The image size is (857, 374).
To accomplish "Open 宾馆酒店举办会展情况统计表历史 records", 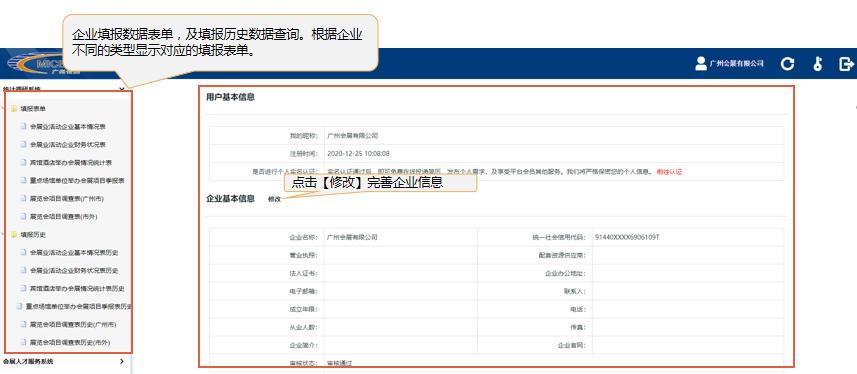I will [77, 288].
